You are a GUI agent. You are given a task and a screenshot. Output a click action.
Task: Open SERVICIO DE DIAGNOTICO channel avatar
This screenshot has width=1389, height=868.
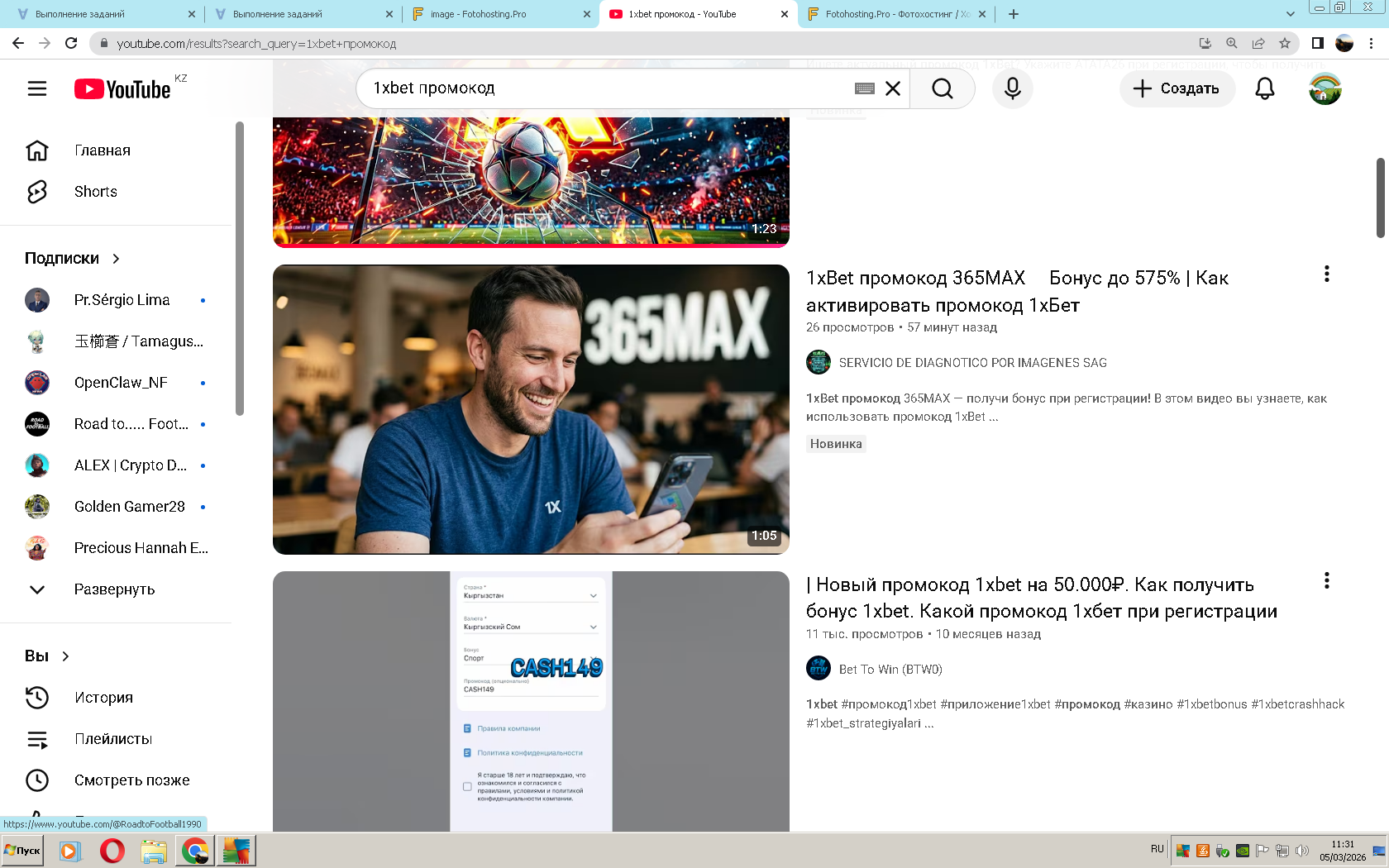point(819,362)
